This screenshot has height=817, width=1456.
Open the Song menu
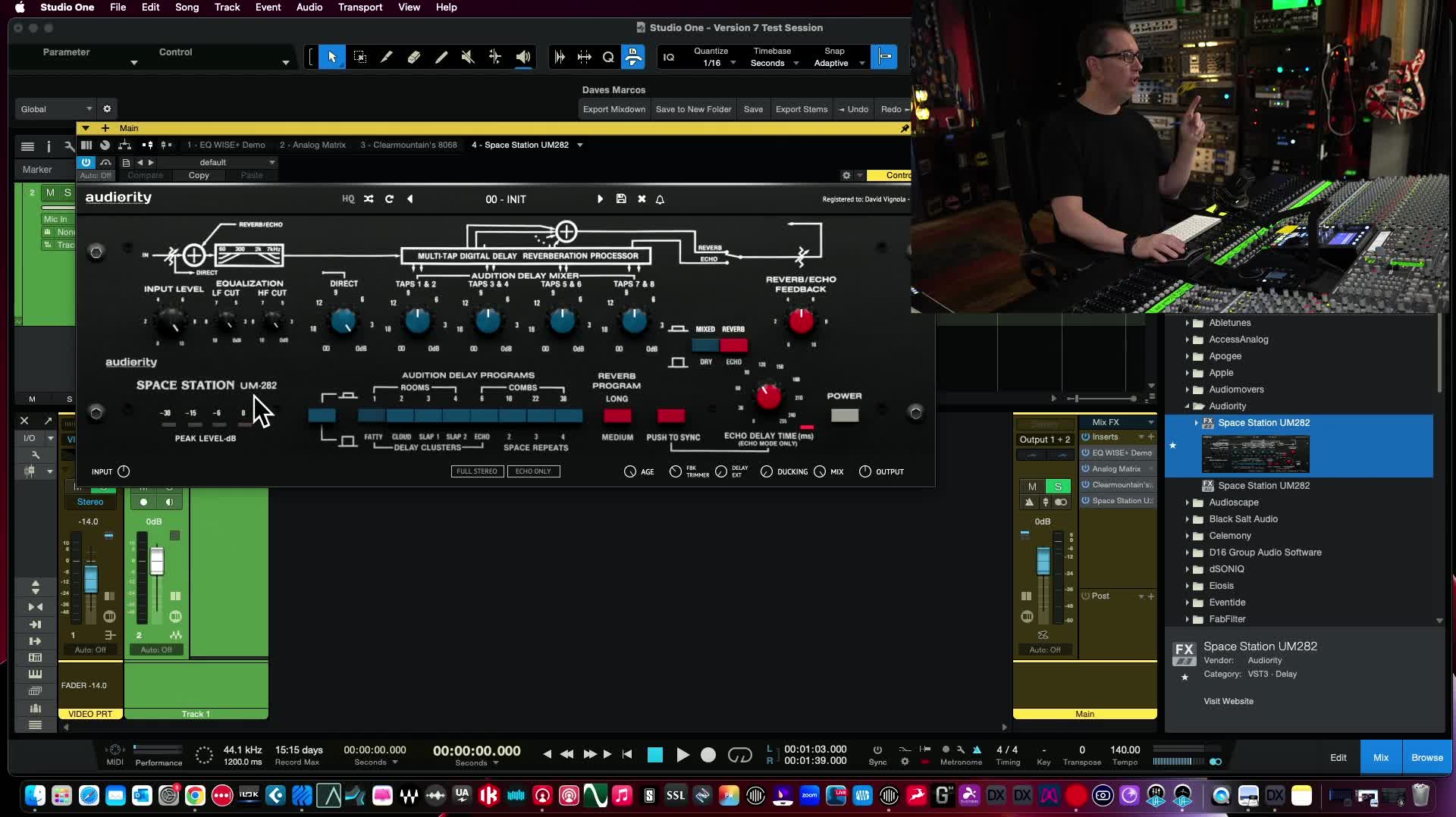187,7
